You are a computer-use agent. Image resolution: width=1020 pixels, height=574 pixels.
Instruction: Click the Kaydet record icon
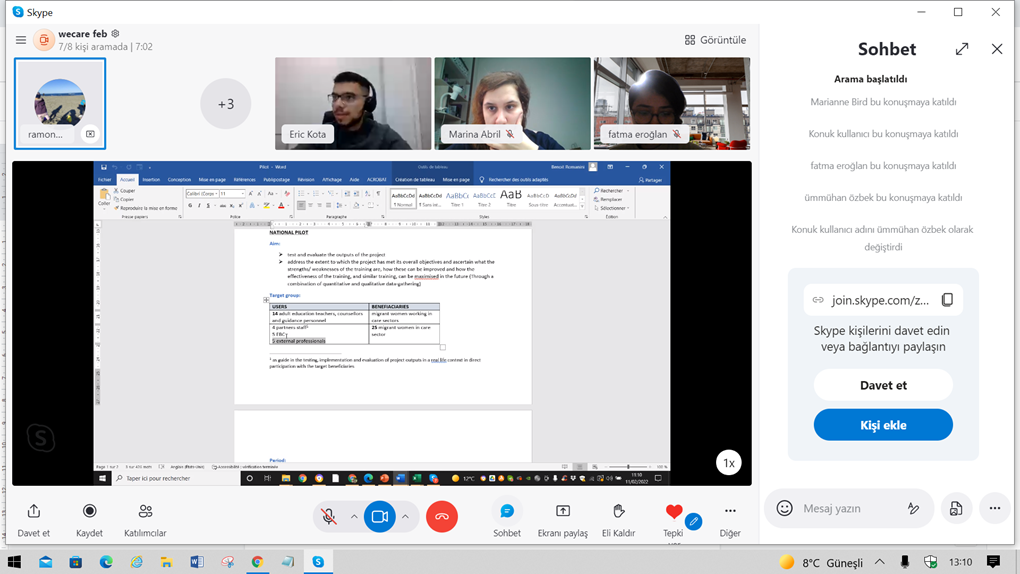click(89, 512)
